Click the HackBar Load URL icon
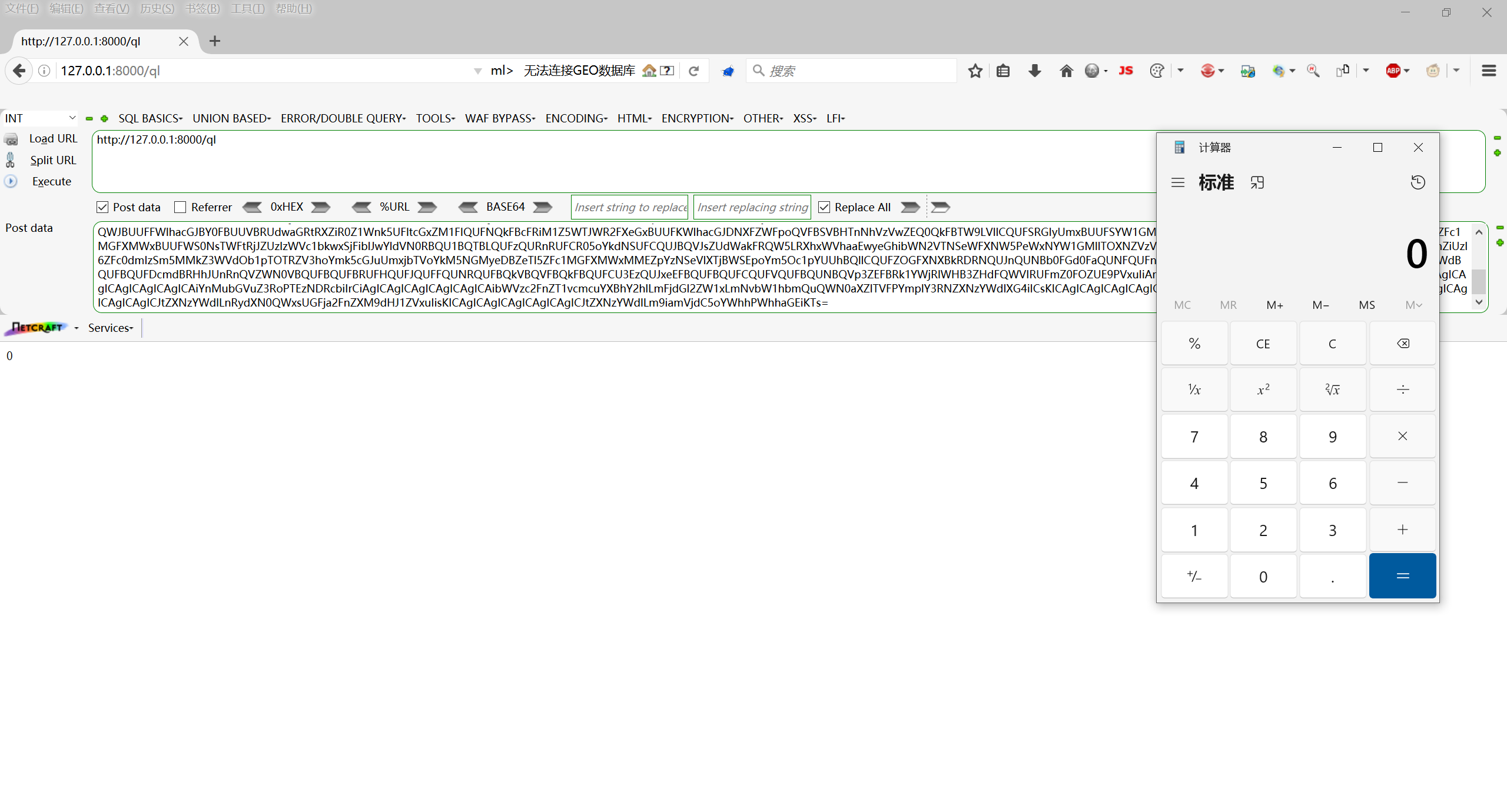This screenshot has width=1507, height=812. [11, 139]
